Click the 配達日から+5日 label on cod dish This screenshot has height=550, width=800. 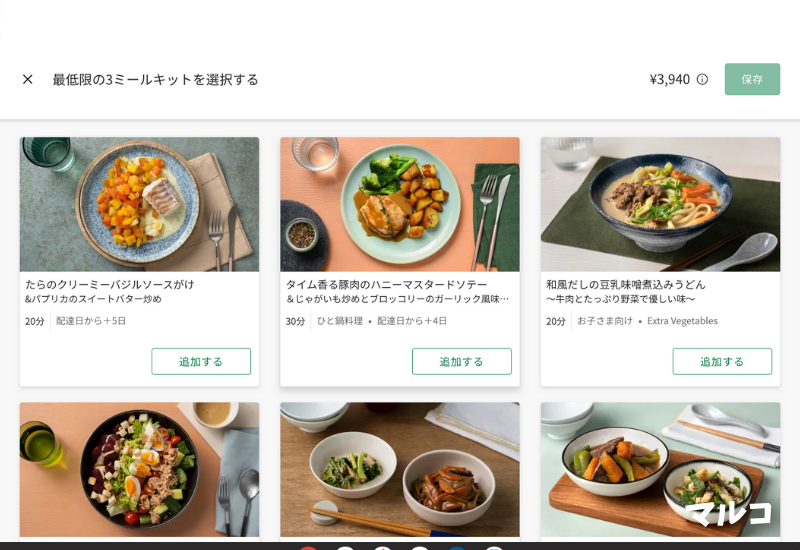(x=91, y=321)
